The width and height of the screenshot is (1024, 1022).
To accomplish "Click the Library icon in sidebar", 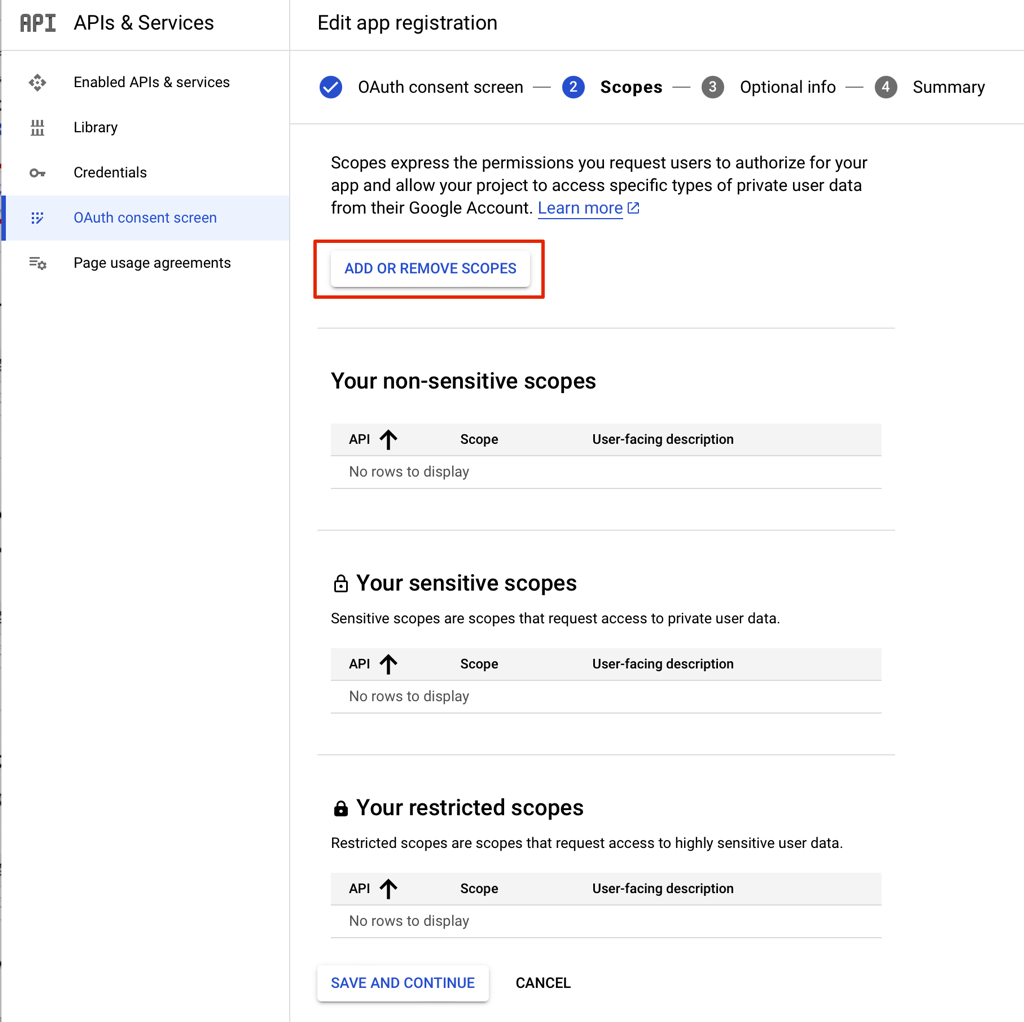I will tap(37, 127).
